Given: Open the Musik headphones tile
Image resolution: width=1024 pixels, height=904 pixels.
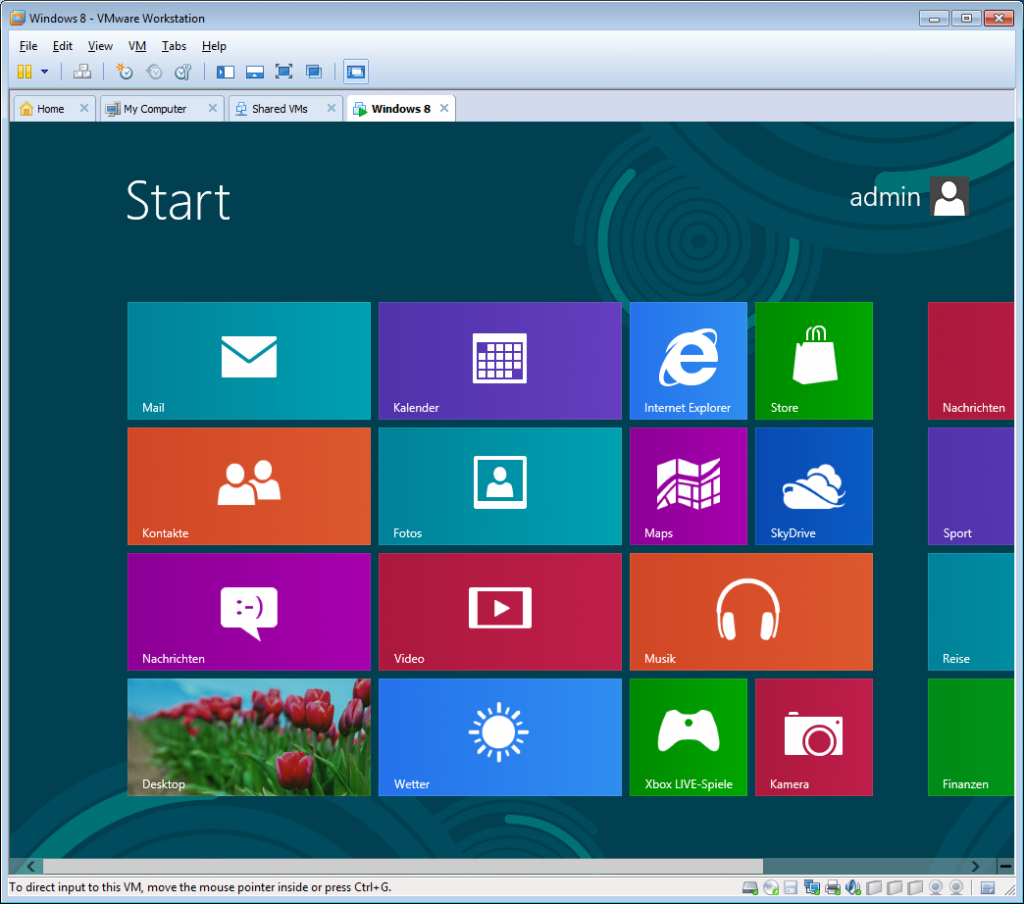Looking at the screenshot, I should pyautogui.click(x=751, y=612).
